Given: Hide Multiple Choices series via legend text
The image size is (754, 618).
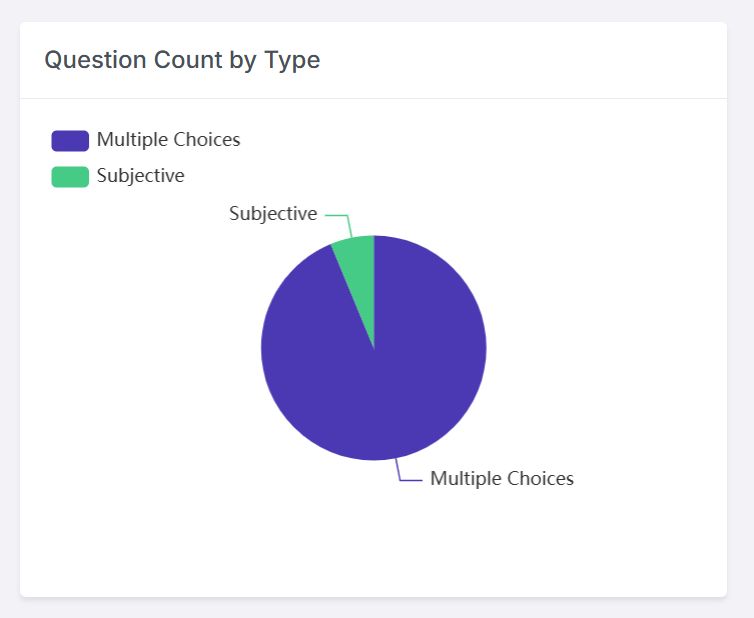Looking at the screenshot, I should pos(168,140).
